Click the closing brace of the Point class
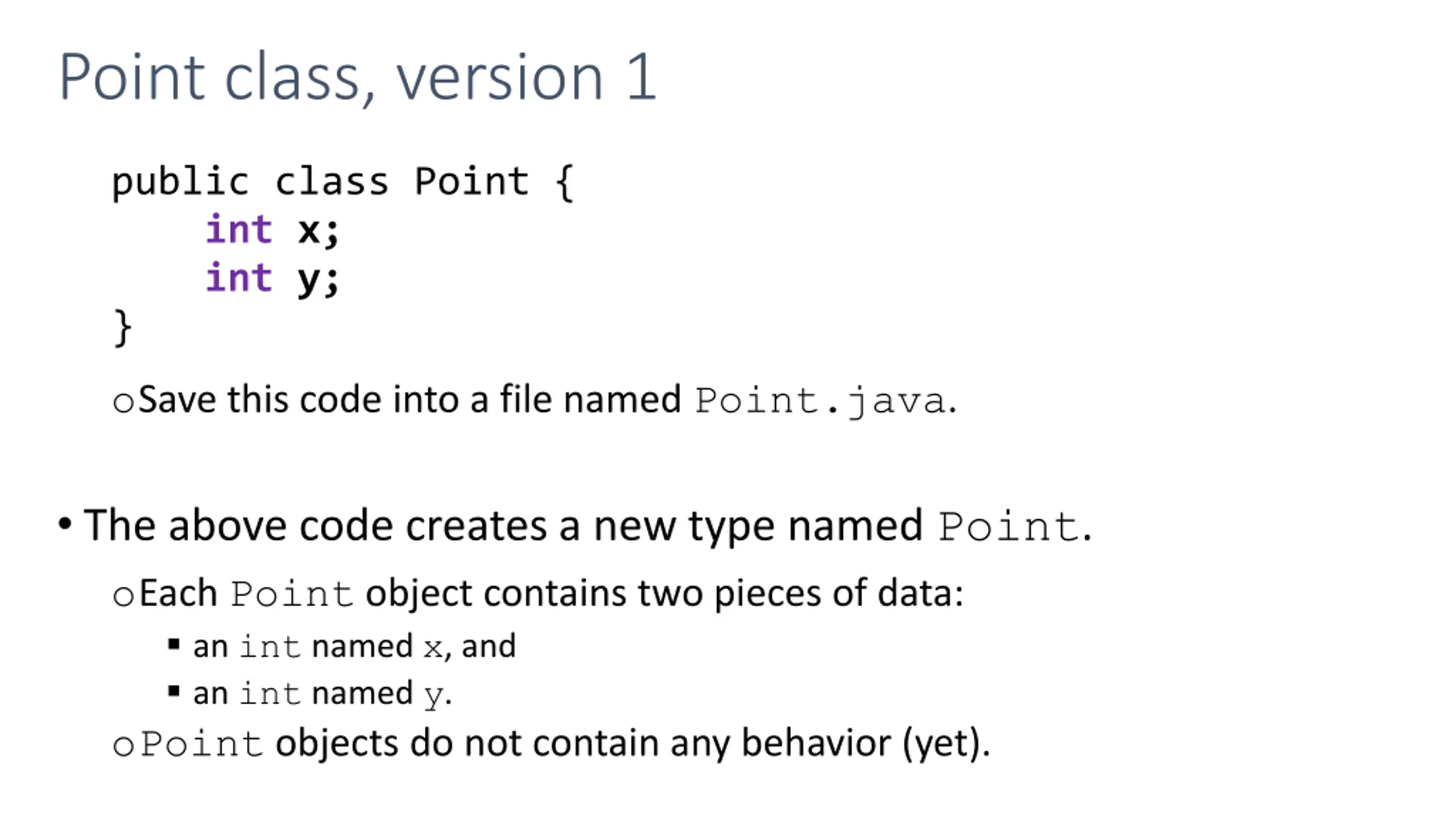The image size is (1456, 819). coord(123,328)
